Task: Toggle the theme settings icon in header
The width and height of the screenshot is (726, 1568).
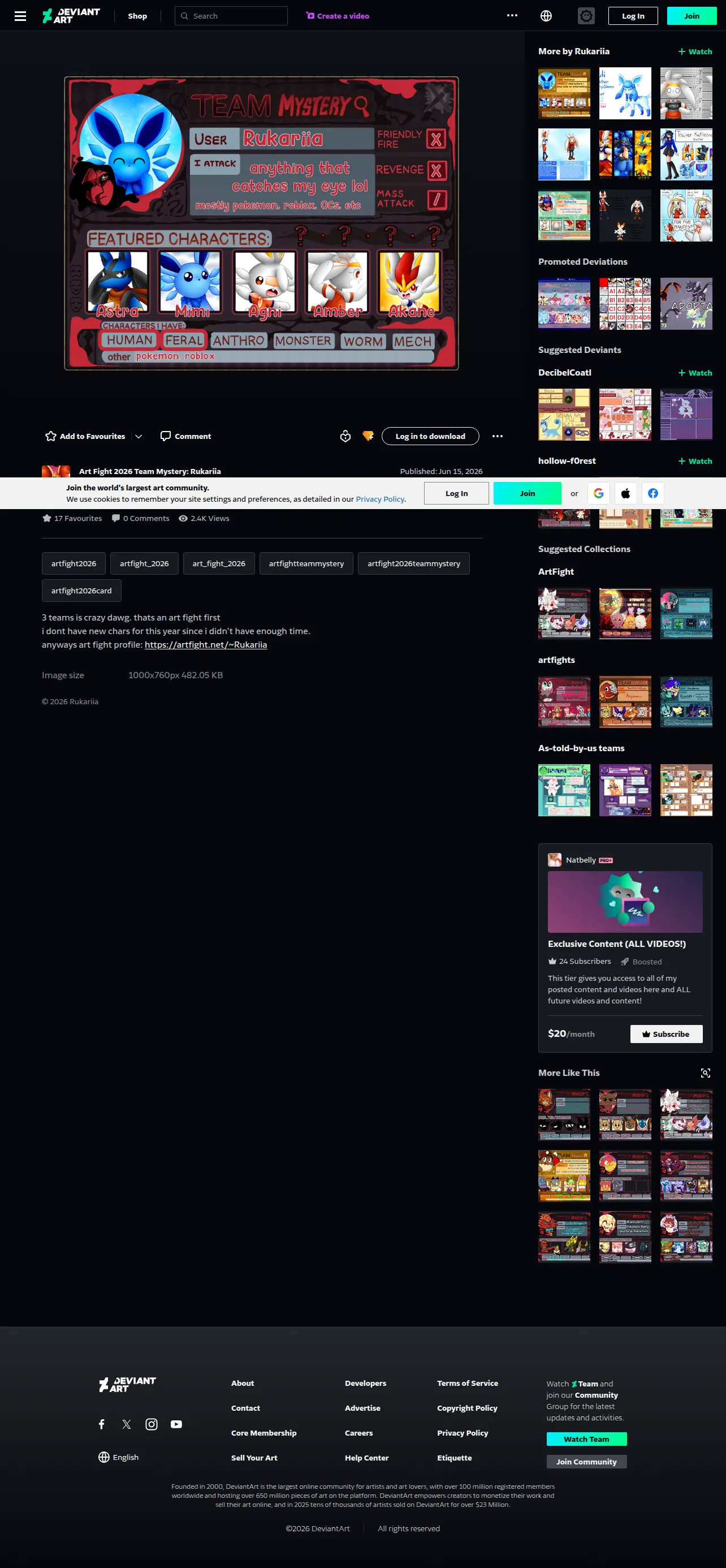Action: [586, 16]
